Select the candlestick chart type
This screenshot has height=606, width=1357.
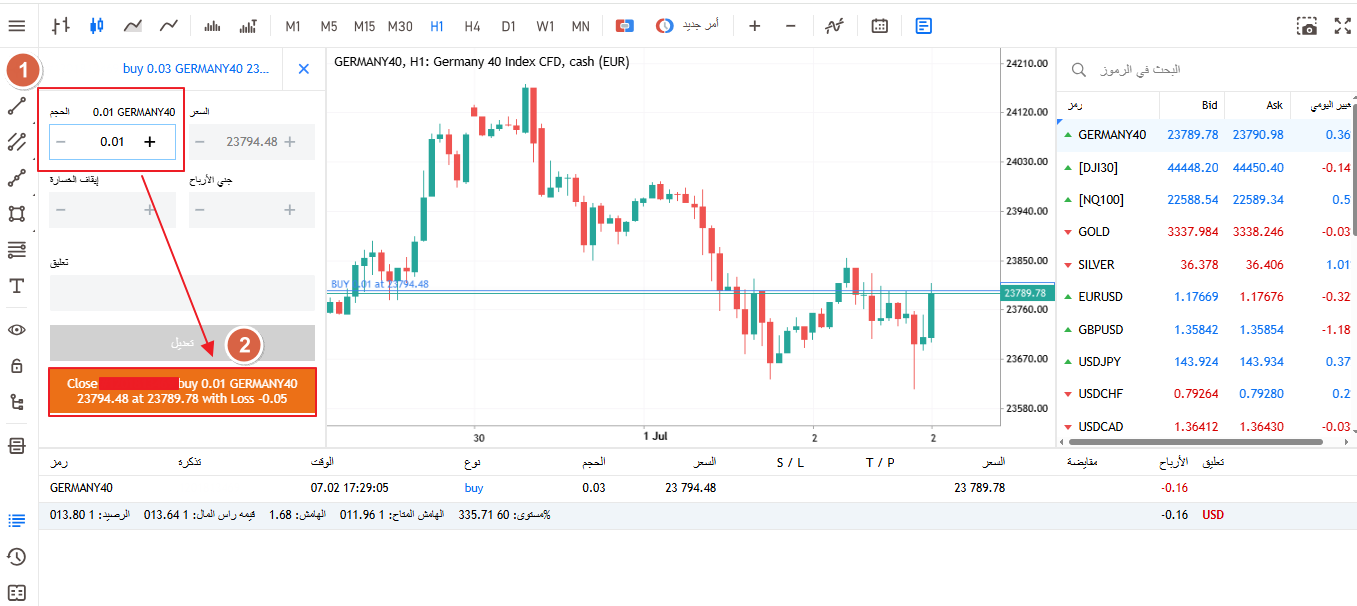point(96,25)
